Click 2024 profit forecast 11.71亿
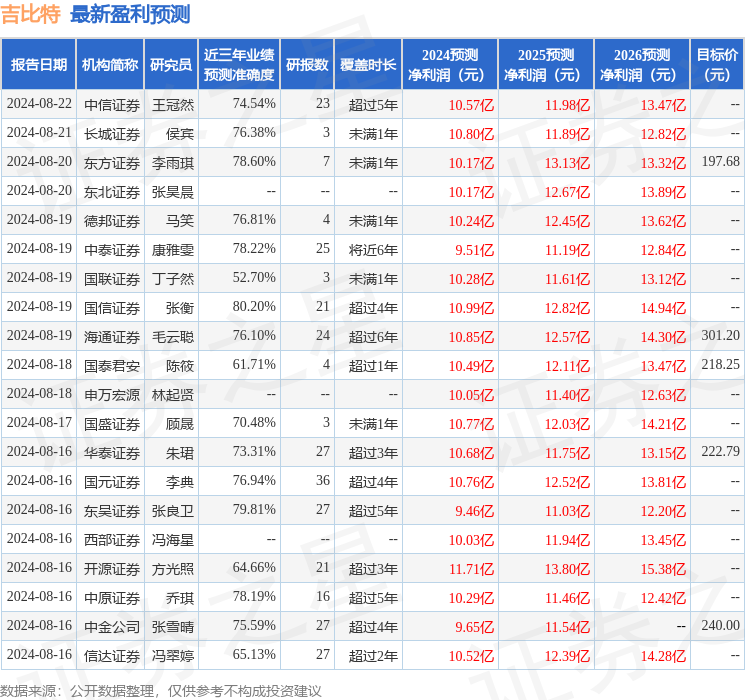 pyautogui.click(x=472, y=569)
